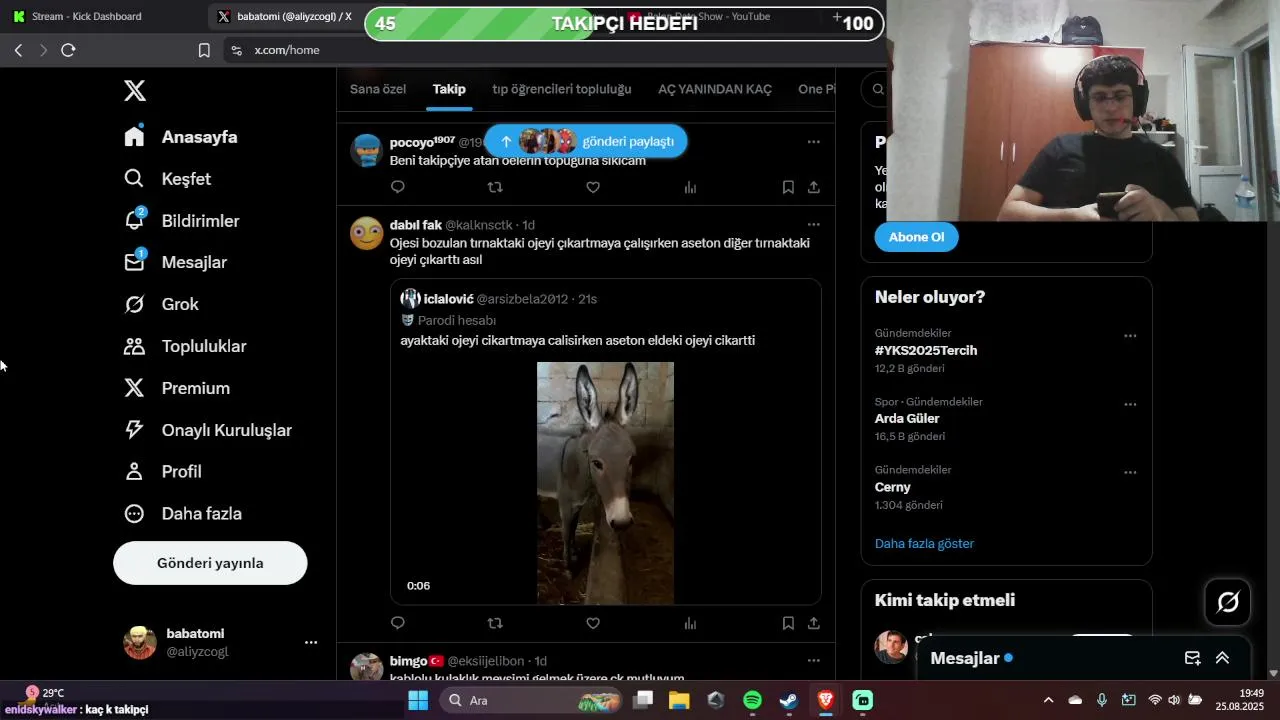Open Steam from taskbar
1280x720 pixels.
(x=789, y=701)
